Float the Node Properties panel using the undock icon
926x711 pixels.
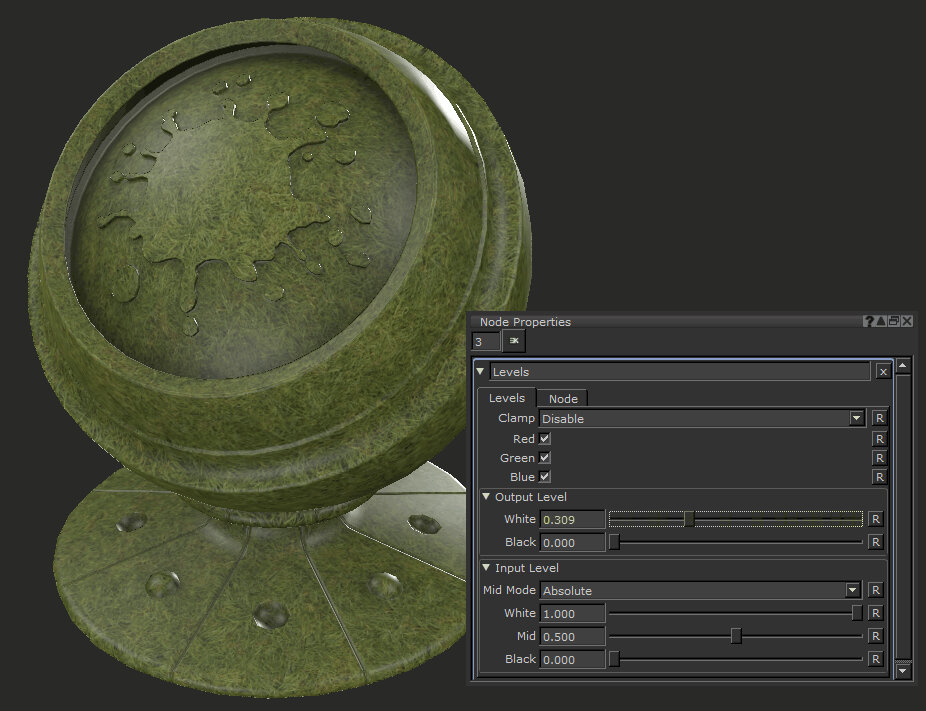pos(894,321)
